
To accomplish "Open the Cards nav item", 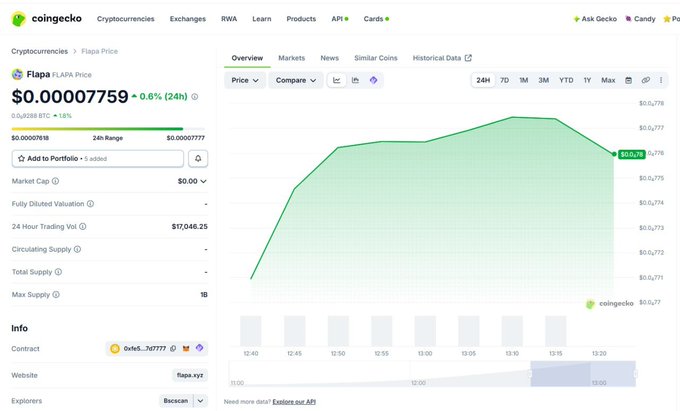I will pyautogui.click(x=376, y=19).
